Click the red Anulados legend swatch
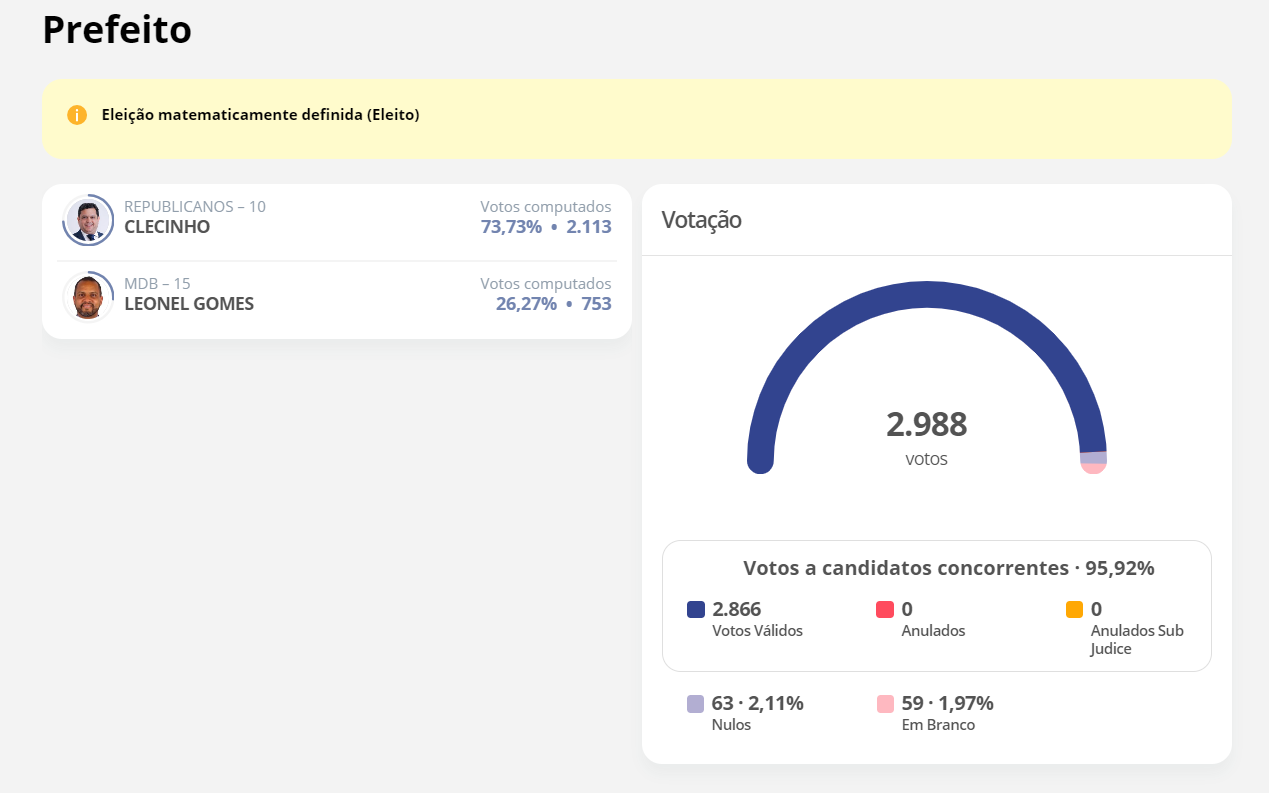This screenshot has width=1269, height=793. (885, 609)
